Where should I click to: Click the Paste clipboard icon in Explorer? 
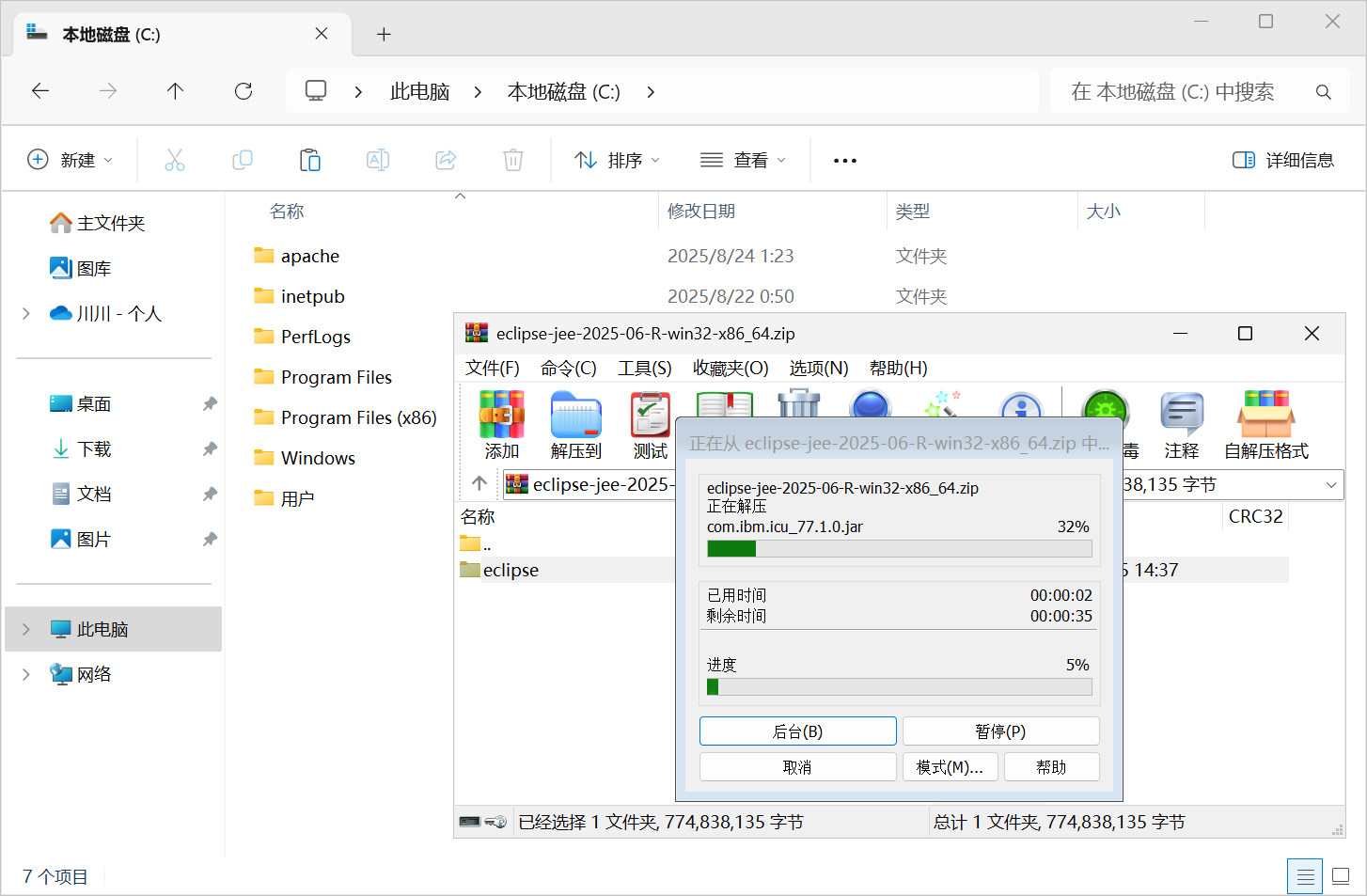pyautogui.click(x=310, y=160)
